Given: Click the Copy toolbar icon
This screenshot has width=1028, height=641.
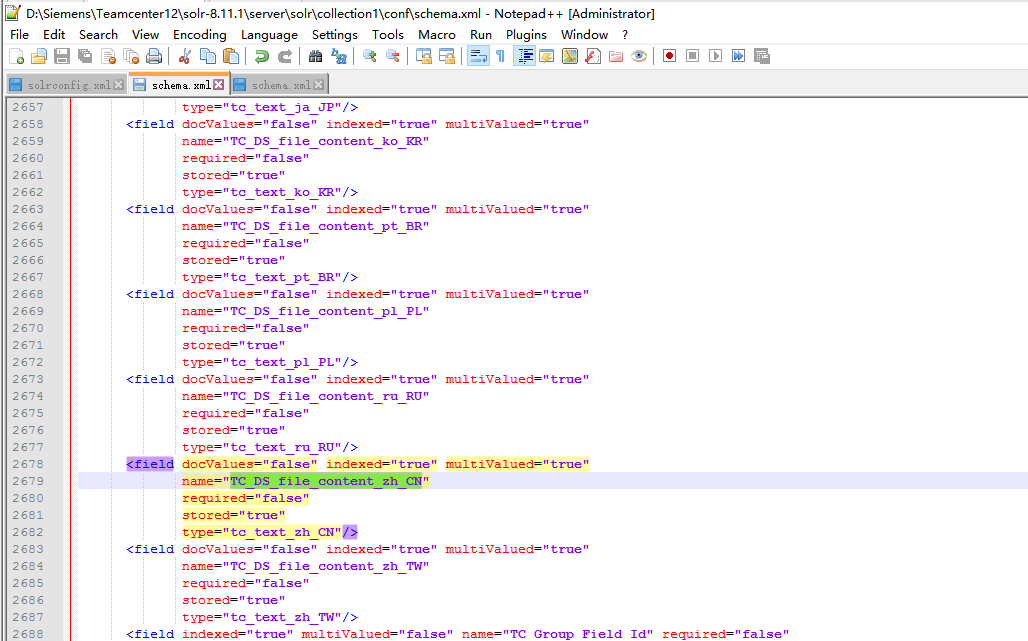Looking at the screenshot, I should (x=208, y=56).
